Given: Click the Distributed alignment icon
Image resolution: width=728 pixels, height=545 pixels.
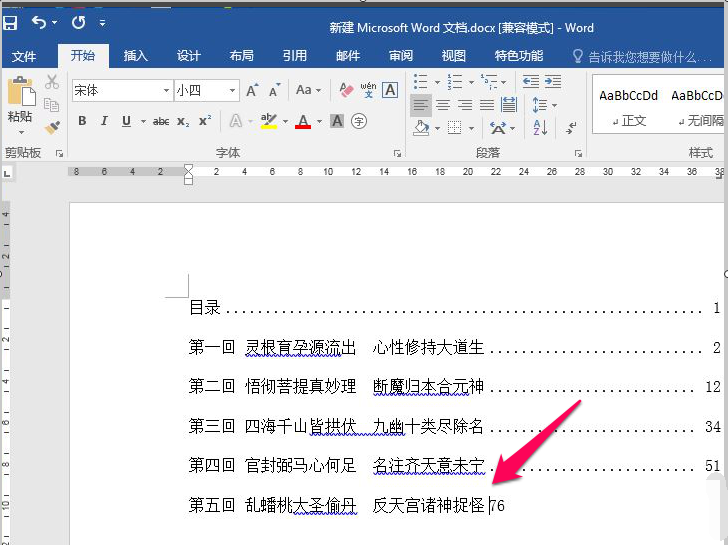Looking at the screenshot, I should [509, 105].
